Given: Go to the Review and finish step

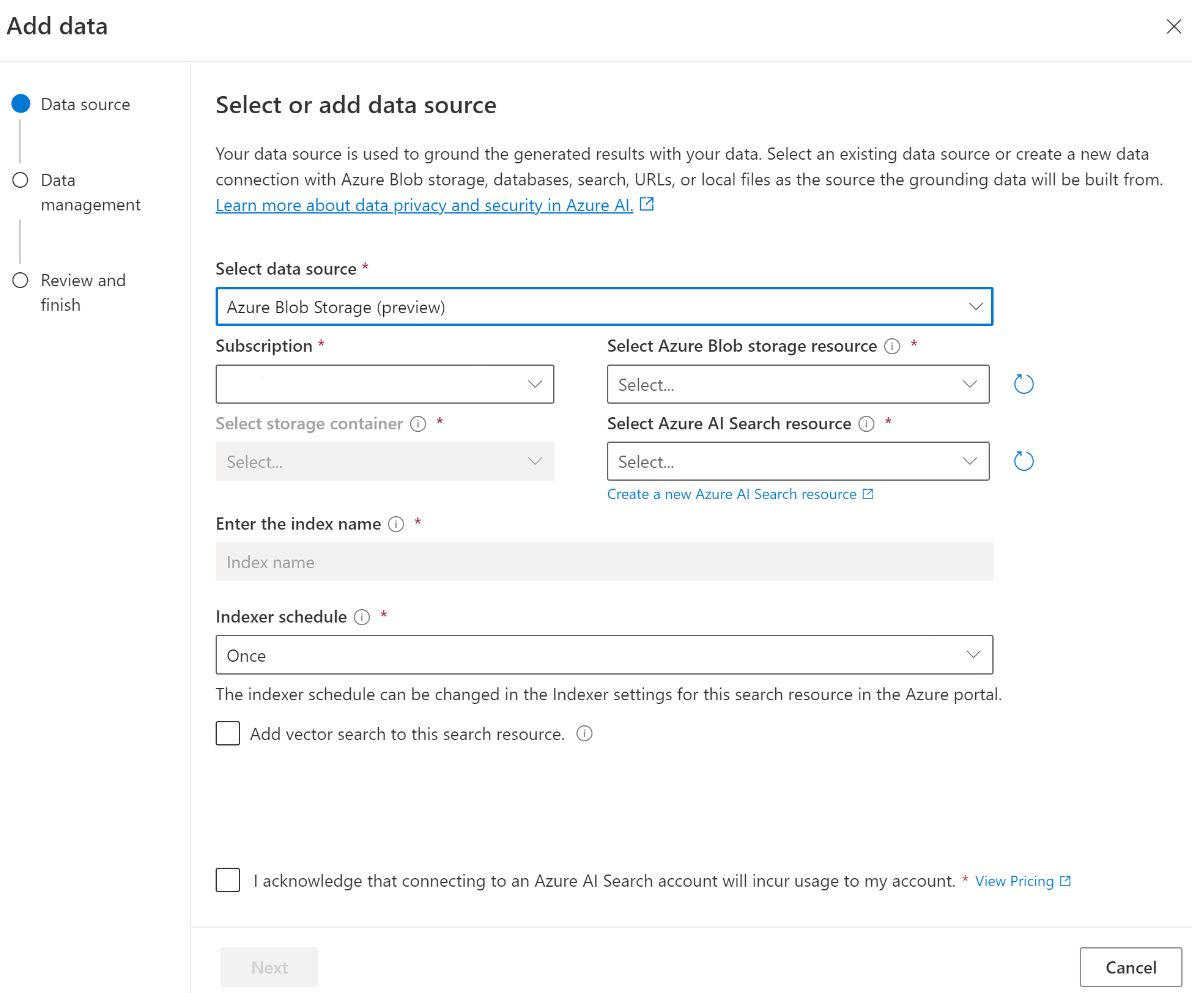Looking at the screenshot, I should tap(83, 292).
